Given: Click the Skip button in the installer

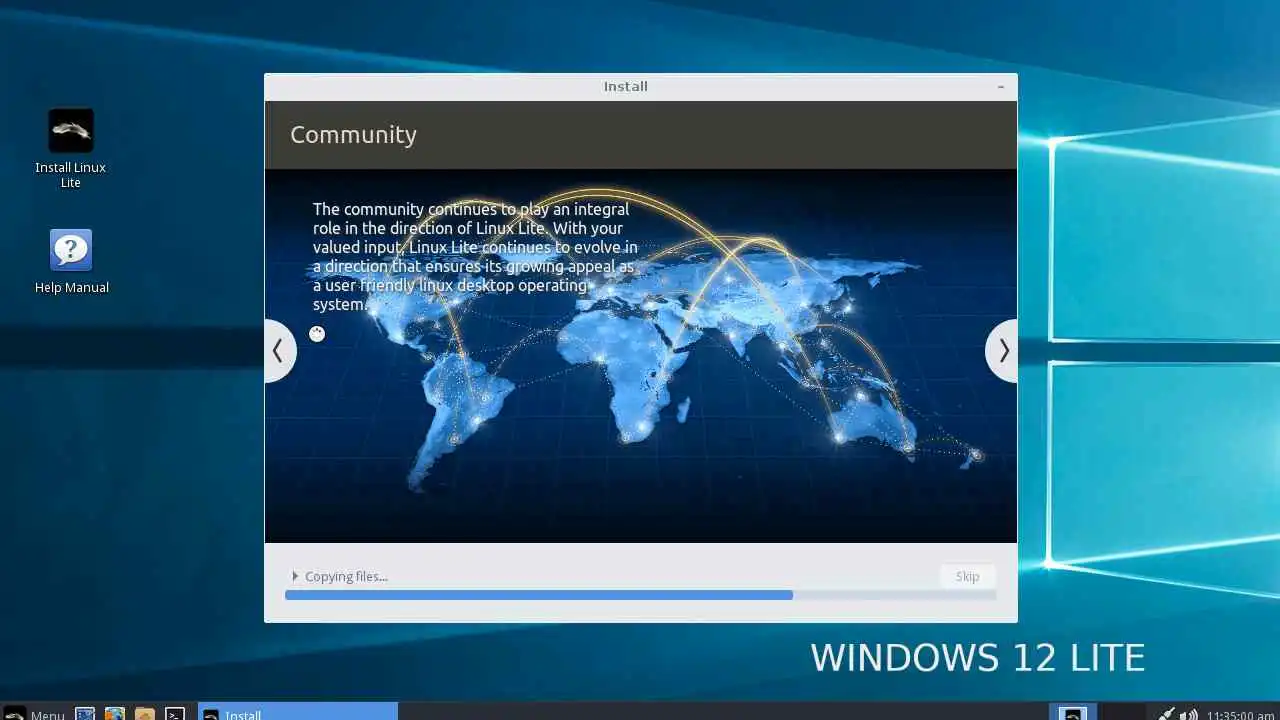Looking at the screenshot, I should (967, 576).
